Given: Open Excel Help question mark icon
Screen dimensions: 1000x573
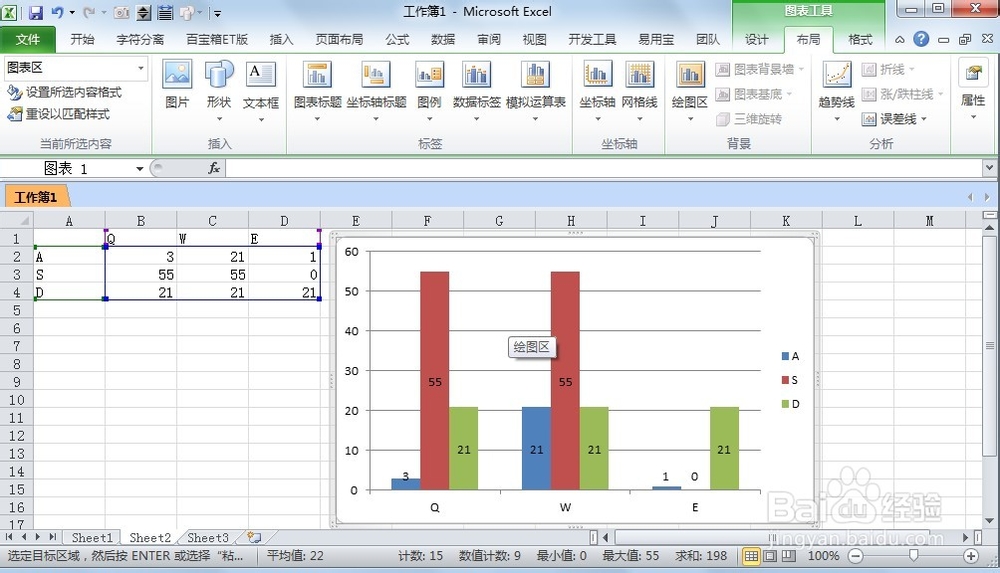Looking at the screenshot, I should click(921, 40).
